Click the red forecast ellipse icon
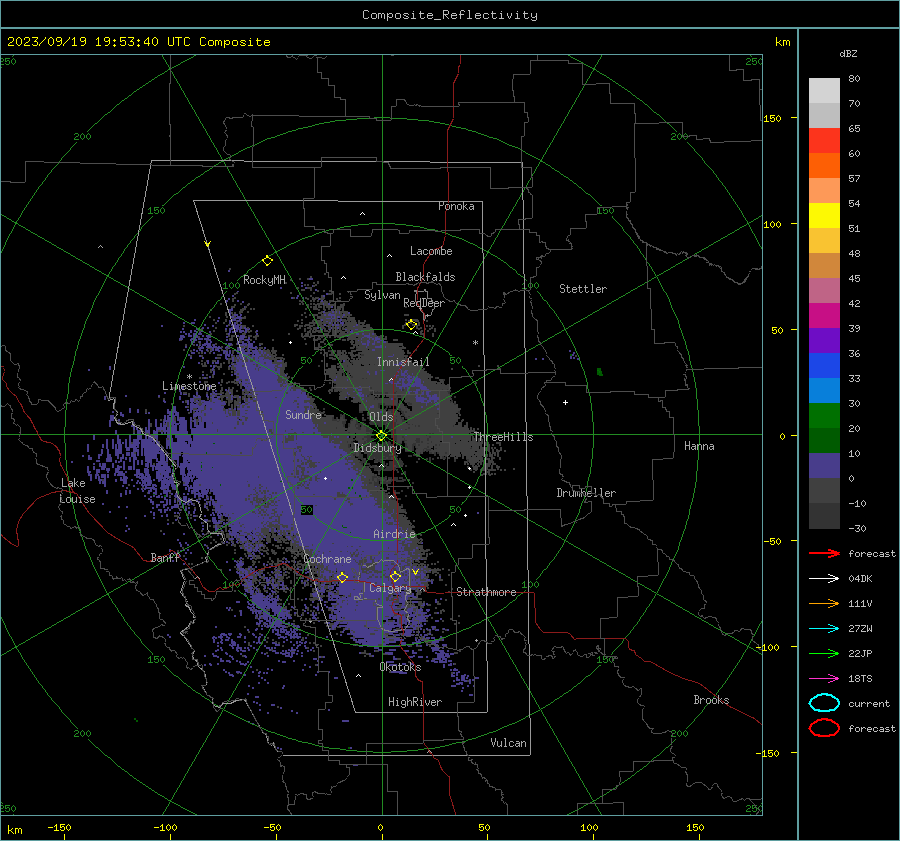 pyautogui.click(x=824, y=728)
